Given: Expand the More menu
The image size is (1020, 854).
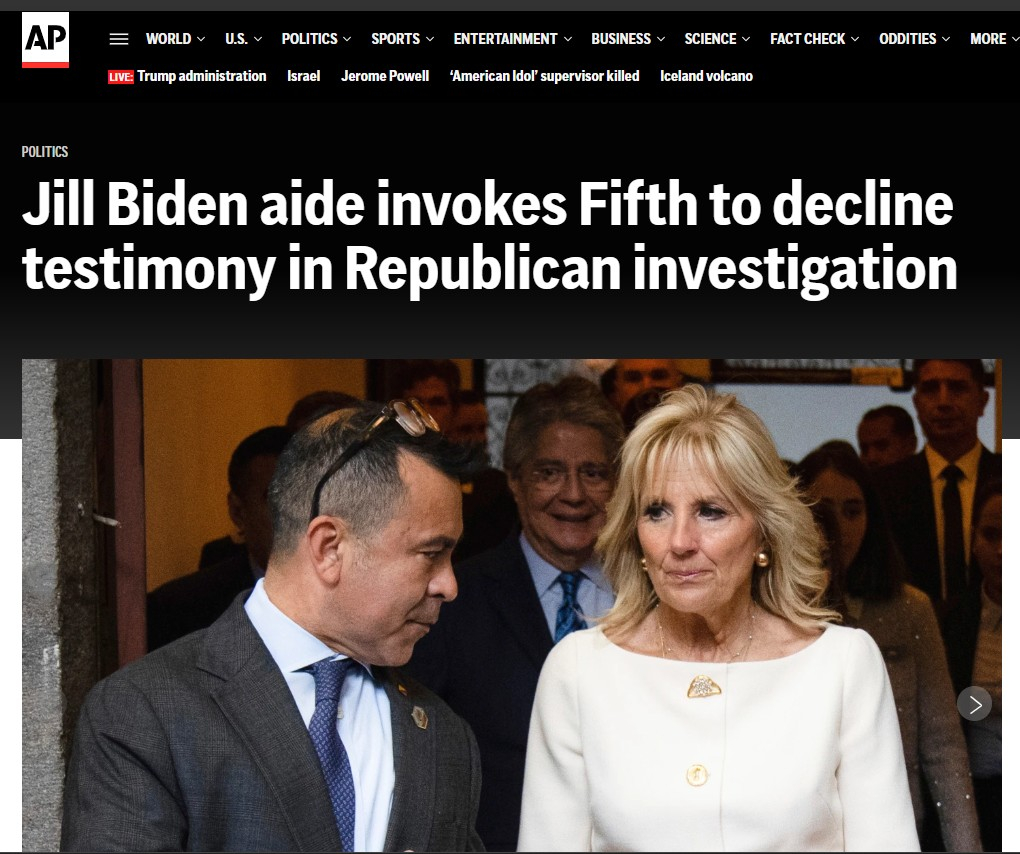Looking at the screenshot, I should click(x=994, y=39).
